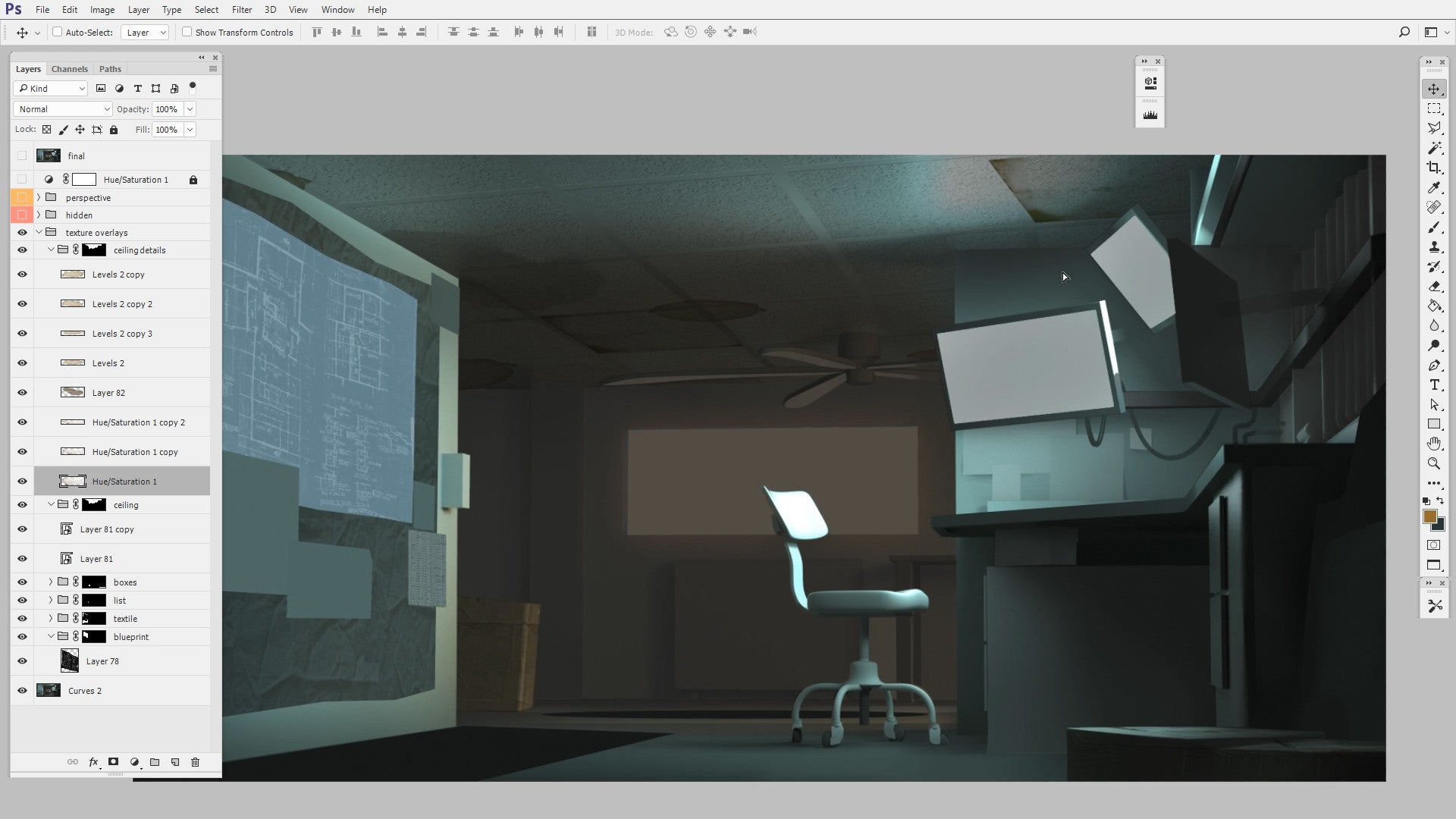Image resolution: width=1456 pixels, height=819 pixels.
Task: Click the Hue/Saturation 1 layer thumbnail
Action: [72, 481]
